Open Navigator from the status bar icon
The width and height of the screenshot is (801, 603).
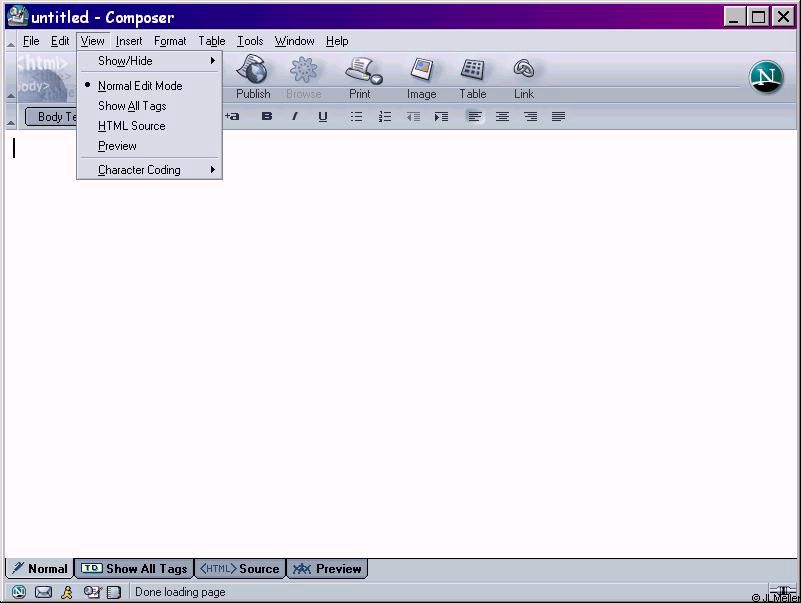point(19,592)
